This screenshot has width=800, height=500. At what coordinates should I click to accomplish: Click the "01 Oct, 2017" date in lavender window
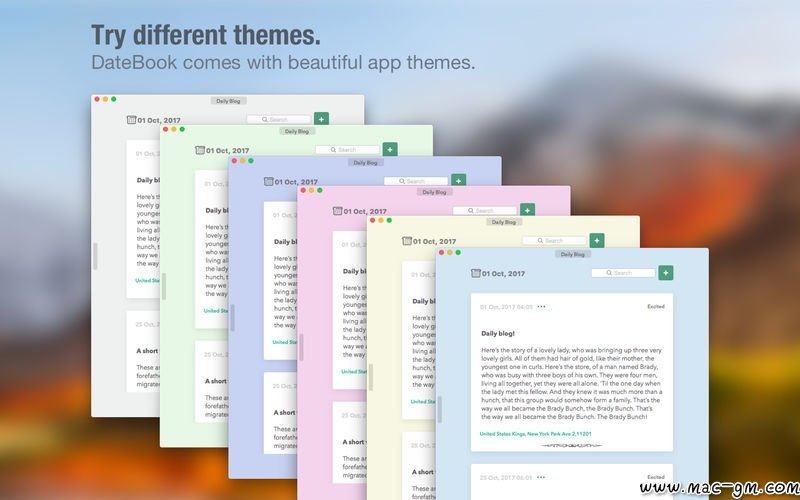pyautogui.click(x=296, y=182)
